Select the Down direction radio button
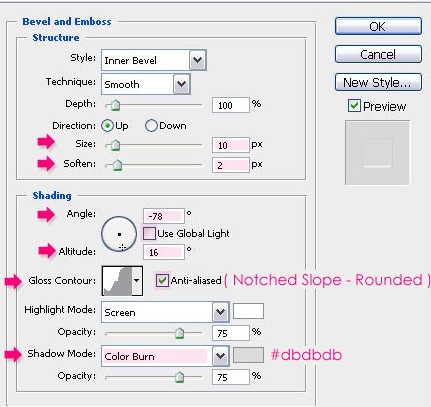 pyautogui.click(x=151, y=126)
